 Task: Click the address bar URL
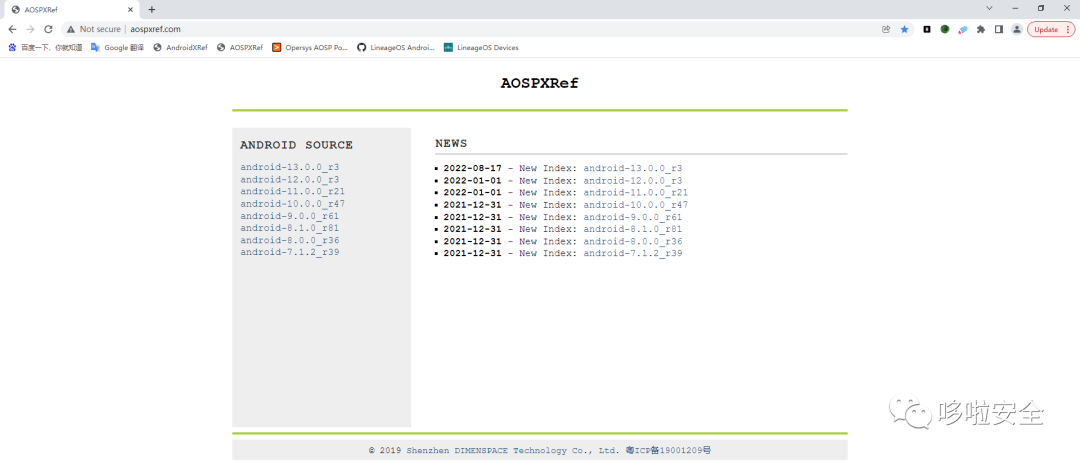tap(156, 30)
